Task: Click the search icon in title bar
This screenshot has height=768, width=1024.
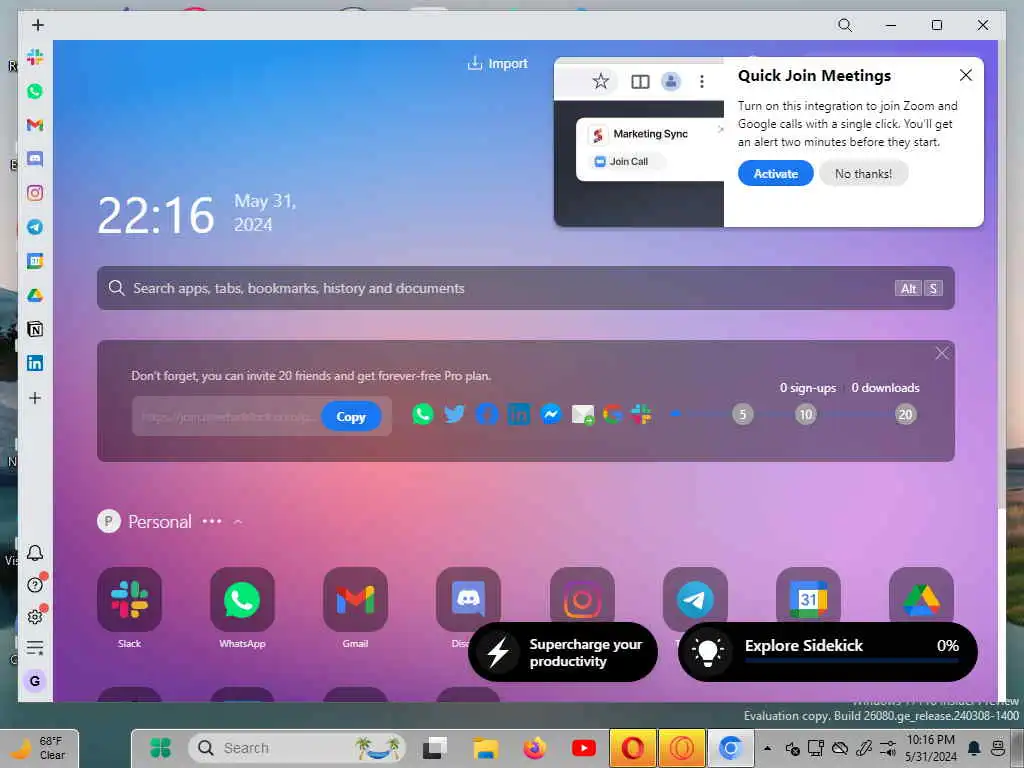Action: [x=844, y=25]
